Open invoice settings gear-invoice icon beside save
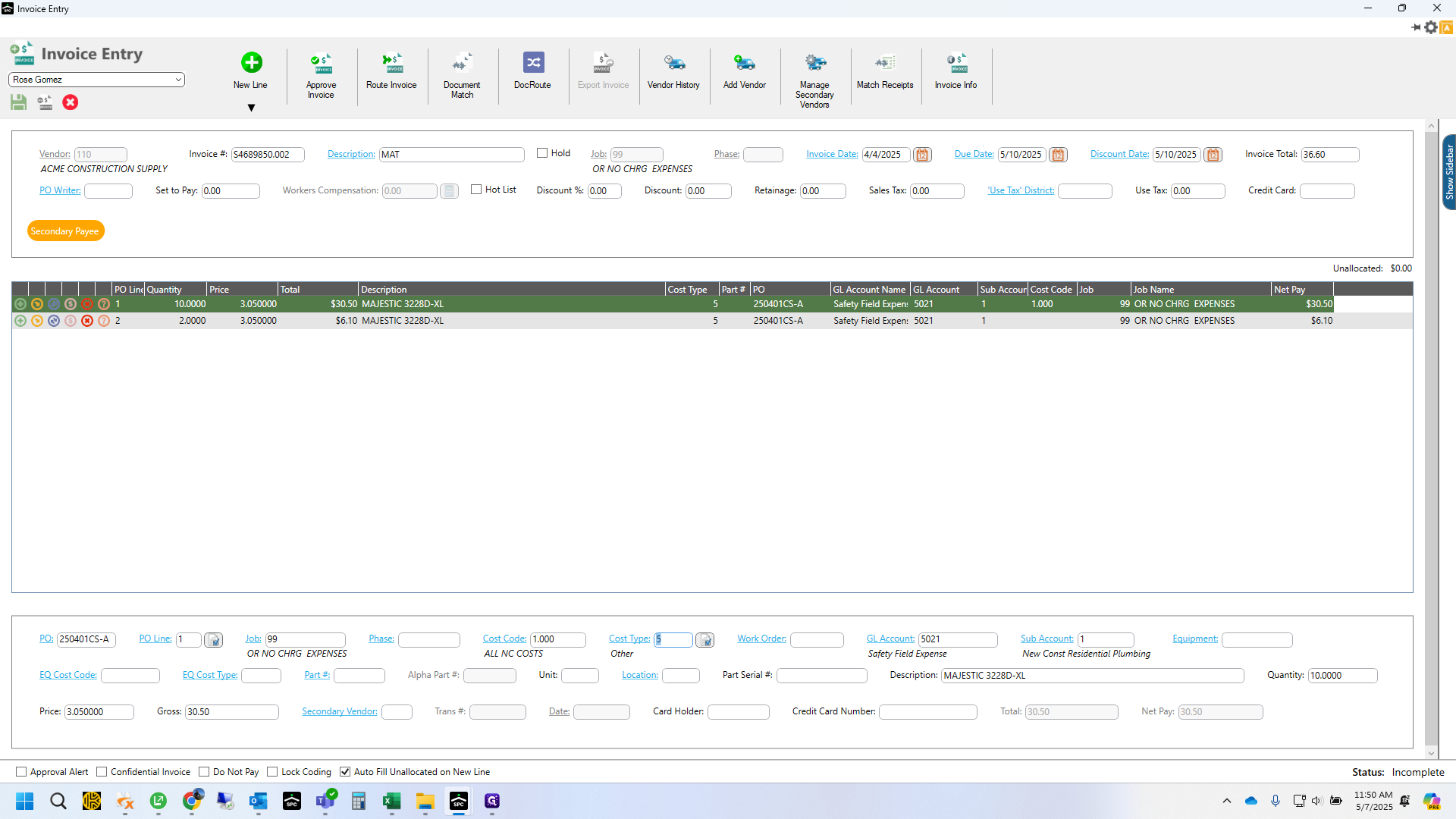The height and width of the screenshot is (819, 1456). tap(45, 102)
